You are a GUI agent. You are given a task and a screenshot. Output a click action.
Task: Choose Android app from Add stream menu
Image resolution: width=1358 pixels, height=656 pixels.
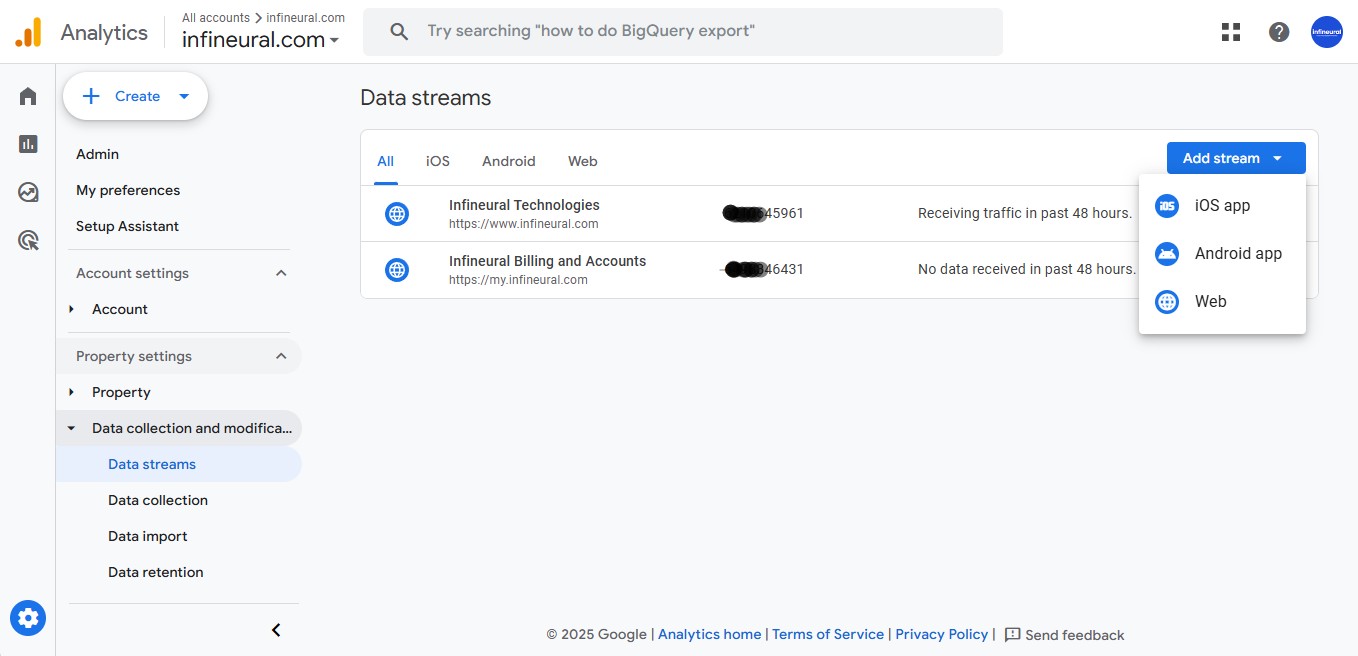(x=1222, y=254)
